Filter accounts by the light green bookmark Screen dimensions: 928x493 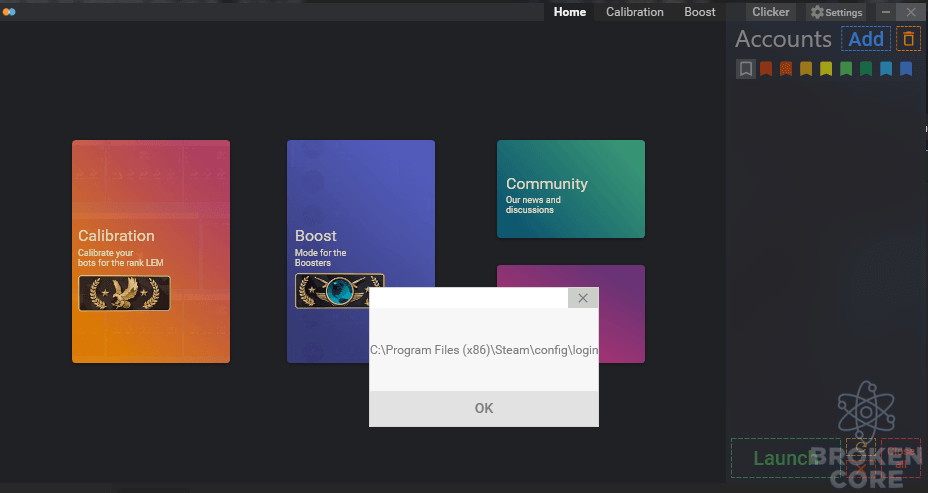pos(846,69)
